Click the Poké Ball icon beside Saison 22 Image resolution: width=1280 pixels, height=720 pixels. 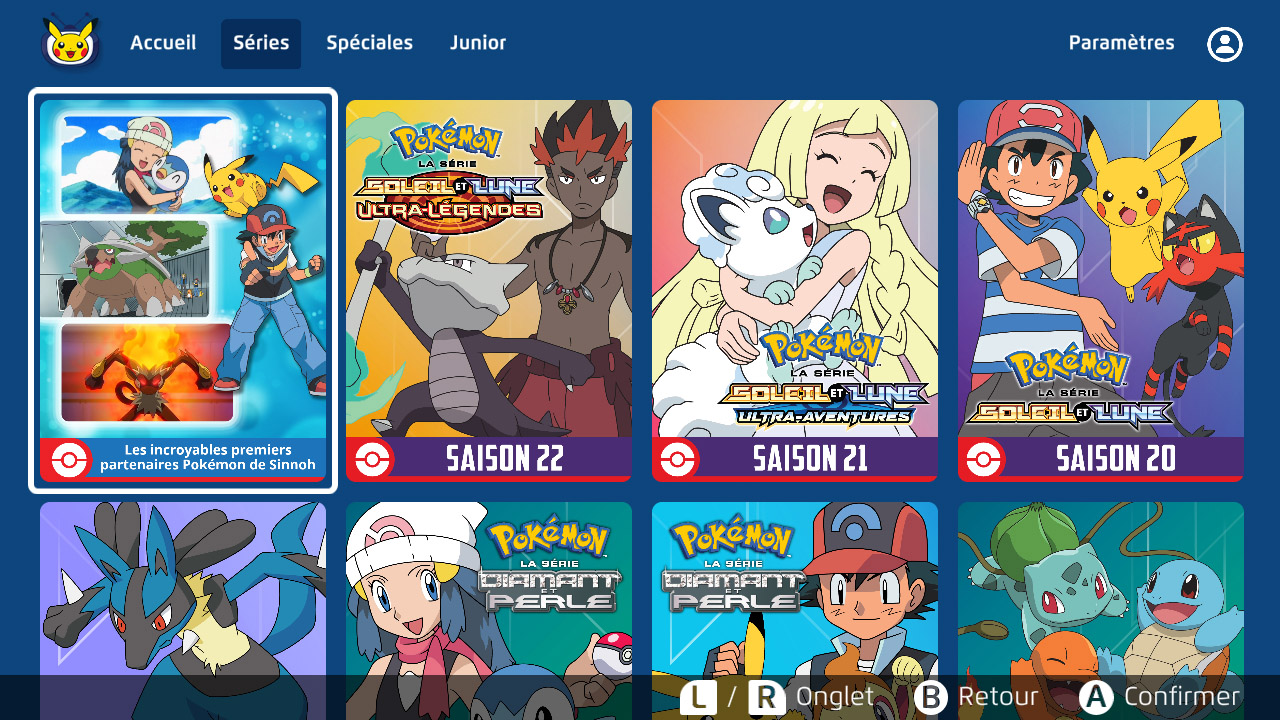point(372,459)
